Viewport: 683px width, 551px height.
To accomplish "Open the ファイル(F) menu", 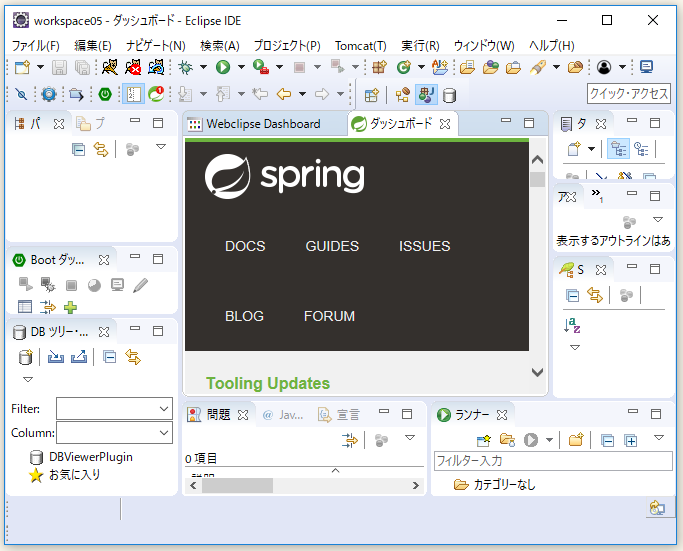I will (35, 45).
